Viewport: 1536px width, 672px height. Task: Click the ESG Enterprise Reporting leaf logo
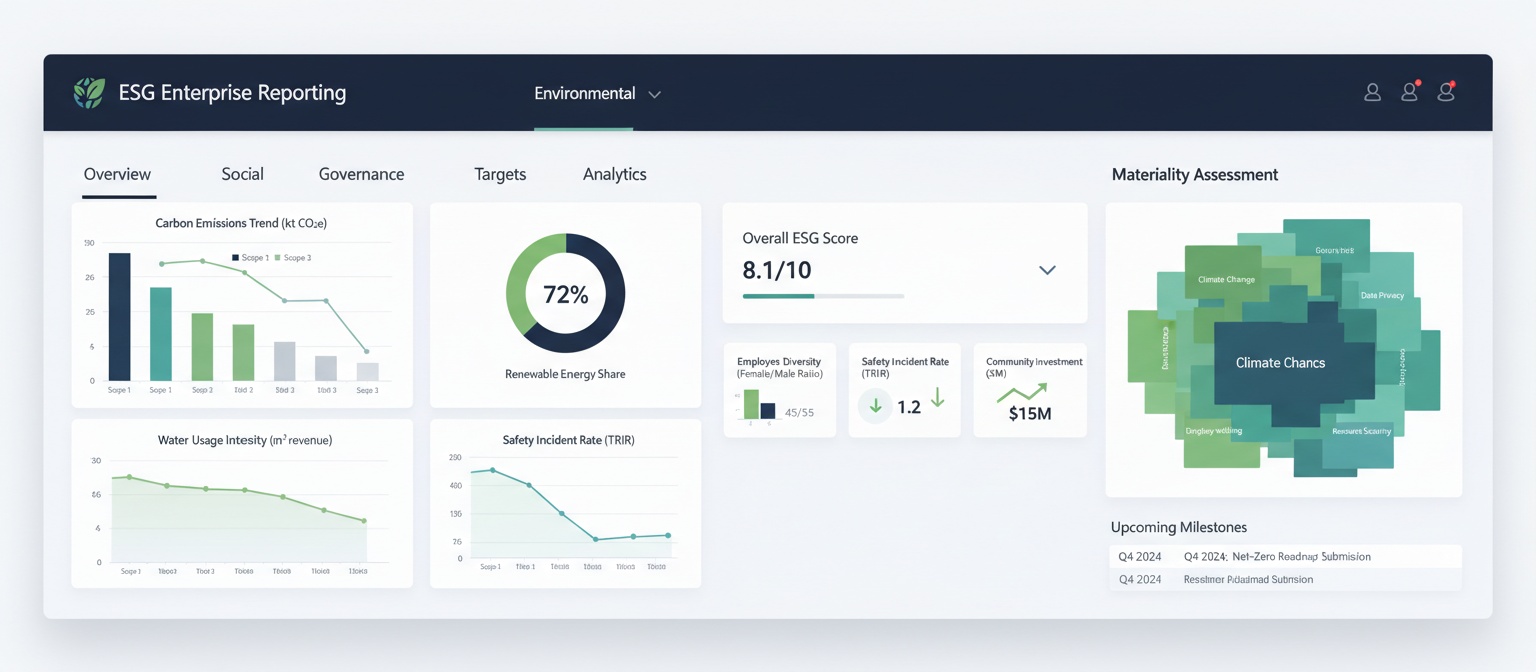click(x=89, y=92)
